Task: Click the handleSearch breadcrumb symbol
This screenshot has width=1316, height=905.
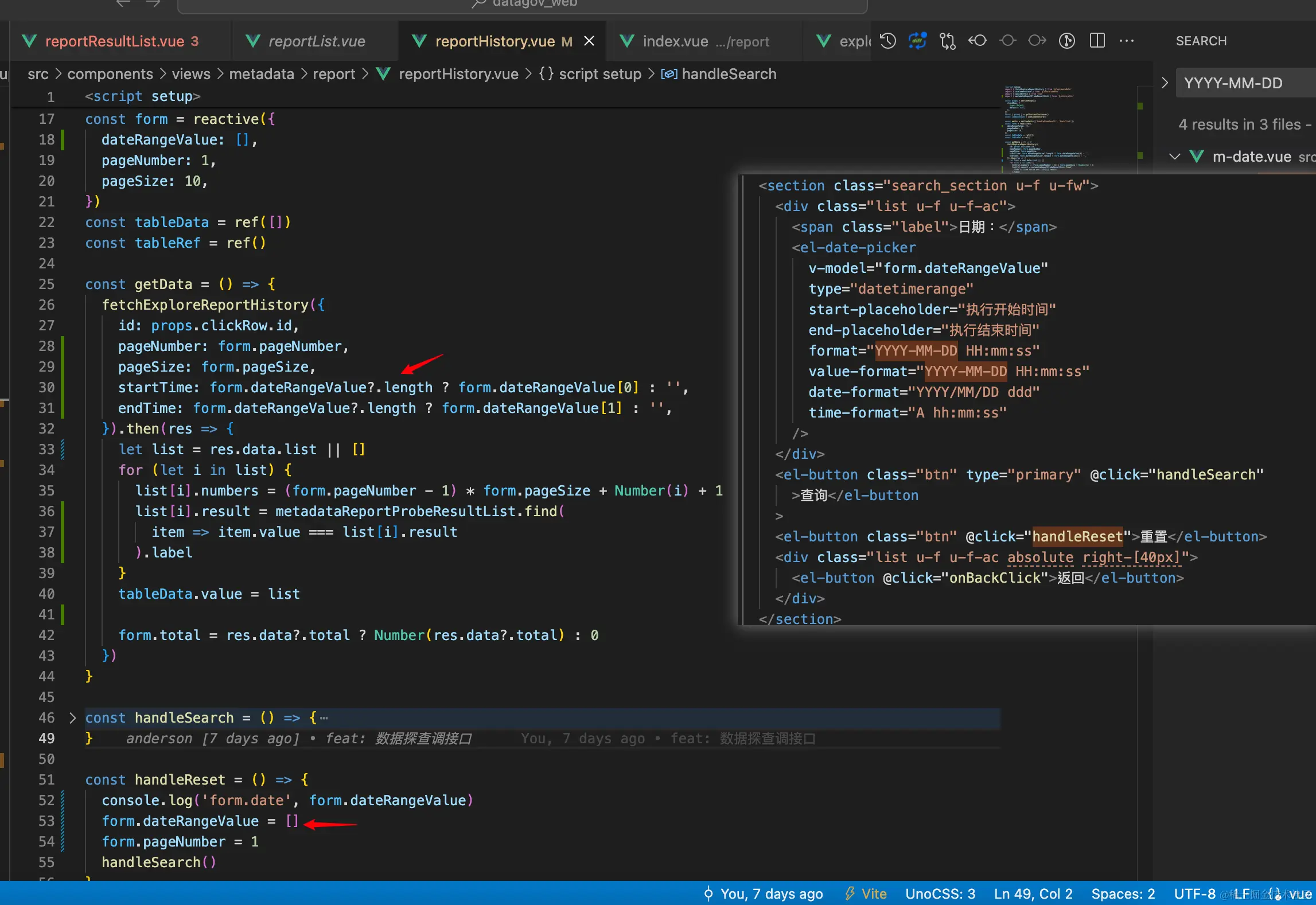Action: pyautogui.click(x=728, y=74)
